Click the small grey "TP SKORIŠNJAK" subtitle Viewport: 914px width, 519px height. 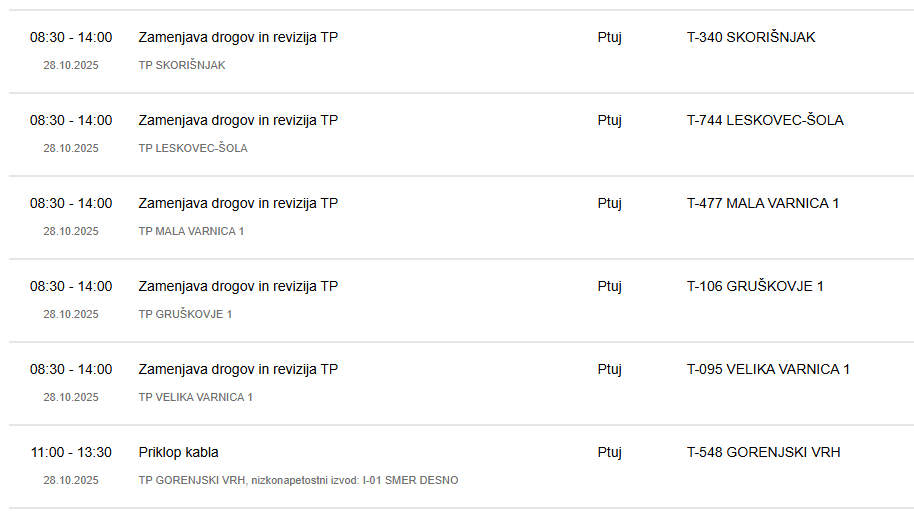pyautogui.click(x=182, y=66)
